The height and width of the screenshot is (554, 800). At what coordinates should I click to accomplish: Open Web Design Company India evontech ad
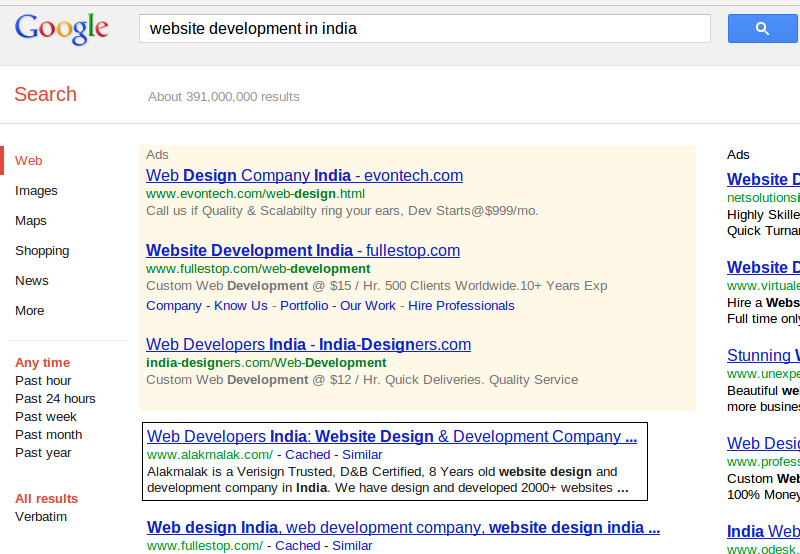304,175
